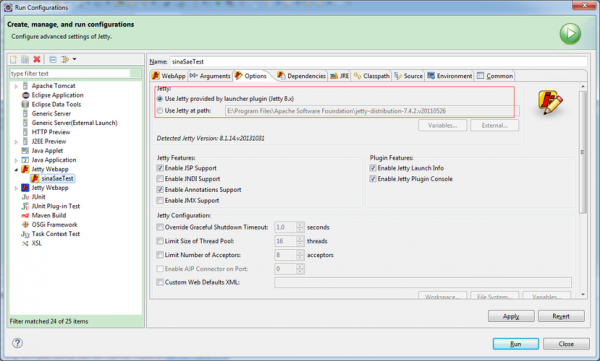
Task: Click the Collapse All toolbar icon
Action: [53, 59]
